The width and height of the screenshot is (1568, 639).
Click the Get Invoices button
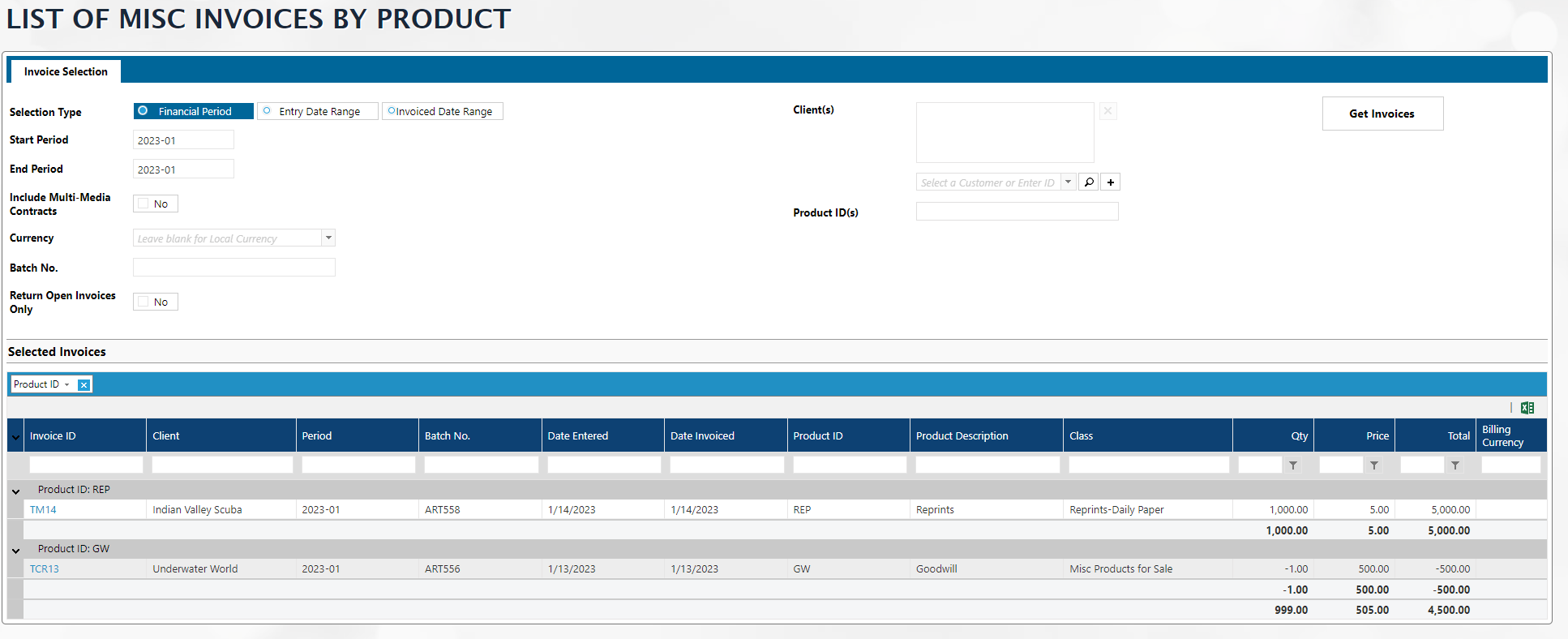(1382, 114)
